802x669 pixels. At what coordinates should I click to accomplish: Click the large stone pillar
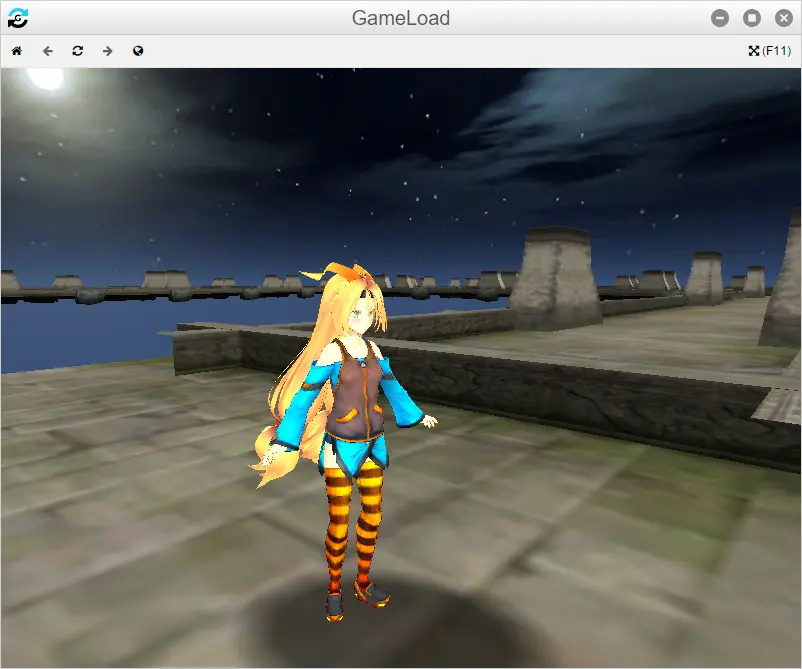(x=556, y=278)
